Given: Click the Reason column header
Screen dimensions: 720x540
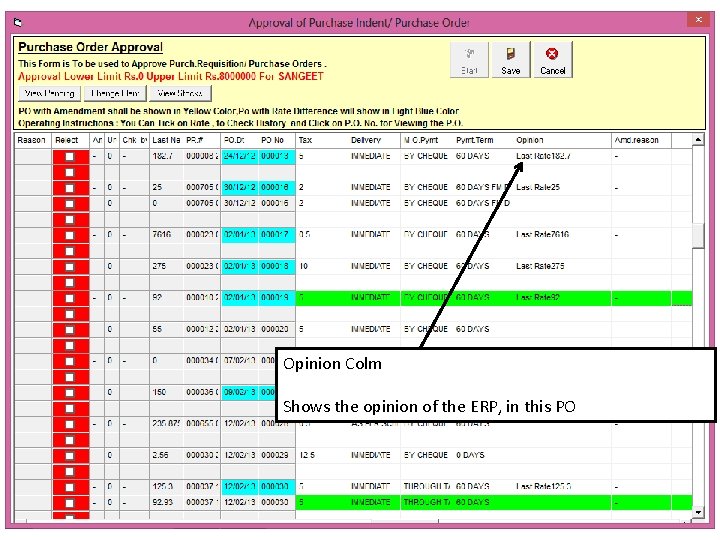Looking at the screenshot, I should pos(33,140).
